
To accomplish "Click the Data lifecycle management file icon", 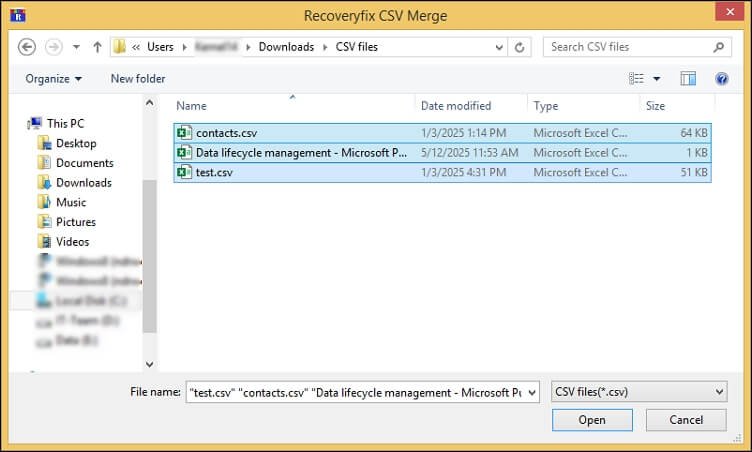I will pos(185,152).
